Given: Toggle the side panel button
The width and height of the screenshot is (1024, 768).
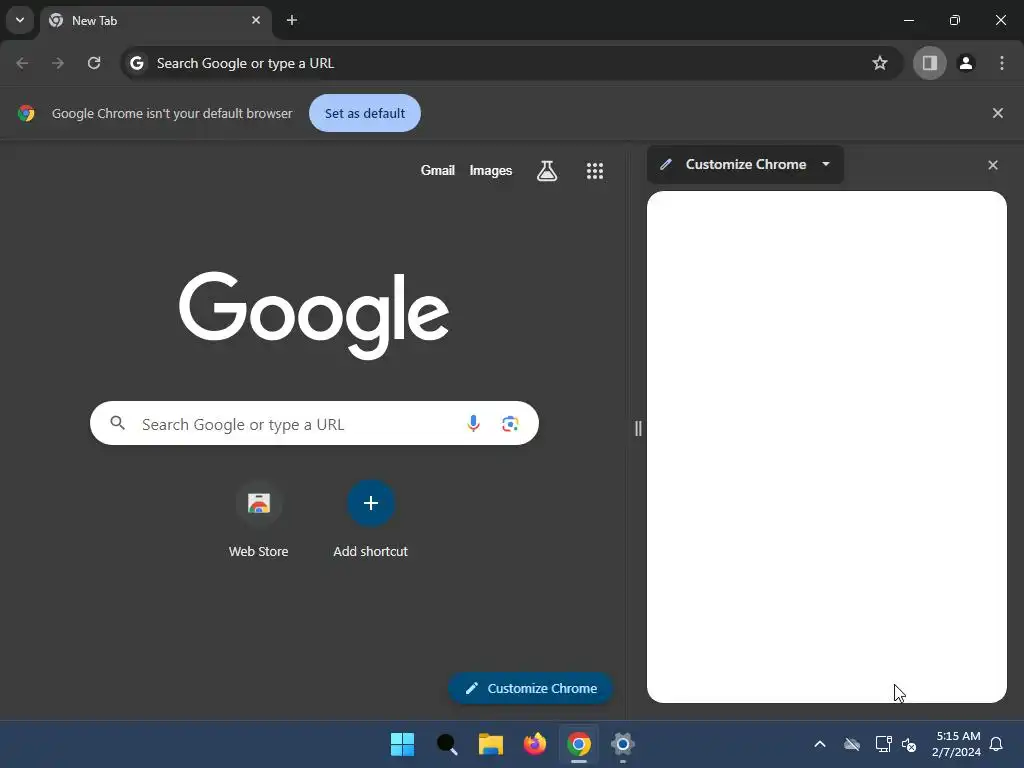Looking at the screenshot, I should pyautogui.click(x=929, y=63).
